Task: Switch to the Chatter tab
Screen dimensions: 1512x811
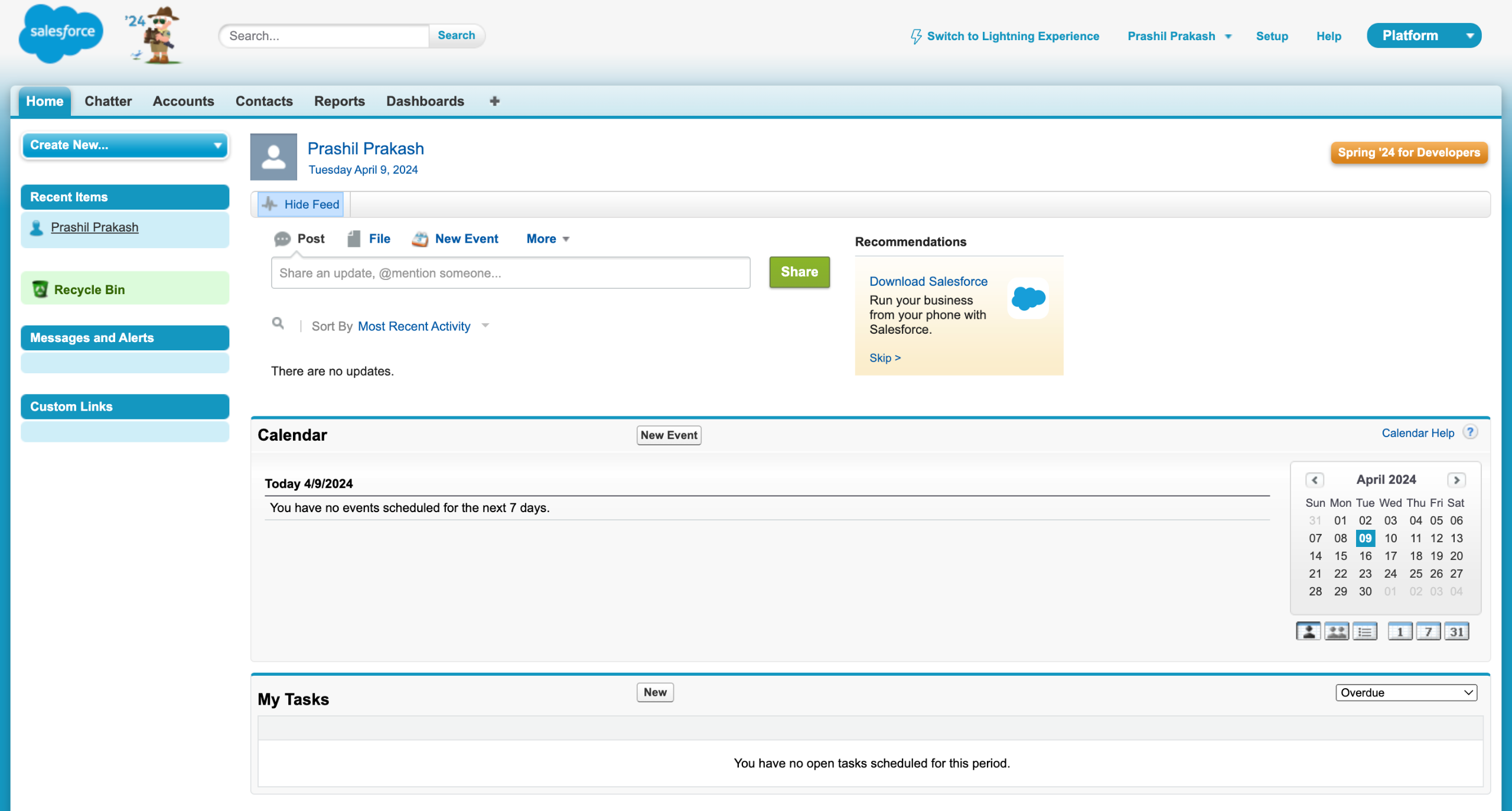Action: 108,101
